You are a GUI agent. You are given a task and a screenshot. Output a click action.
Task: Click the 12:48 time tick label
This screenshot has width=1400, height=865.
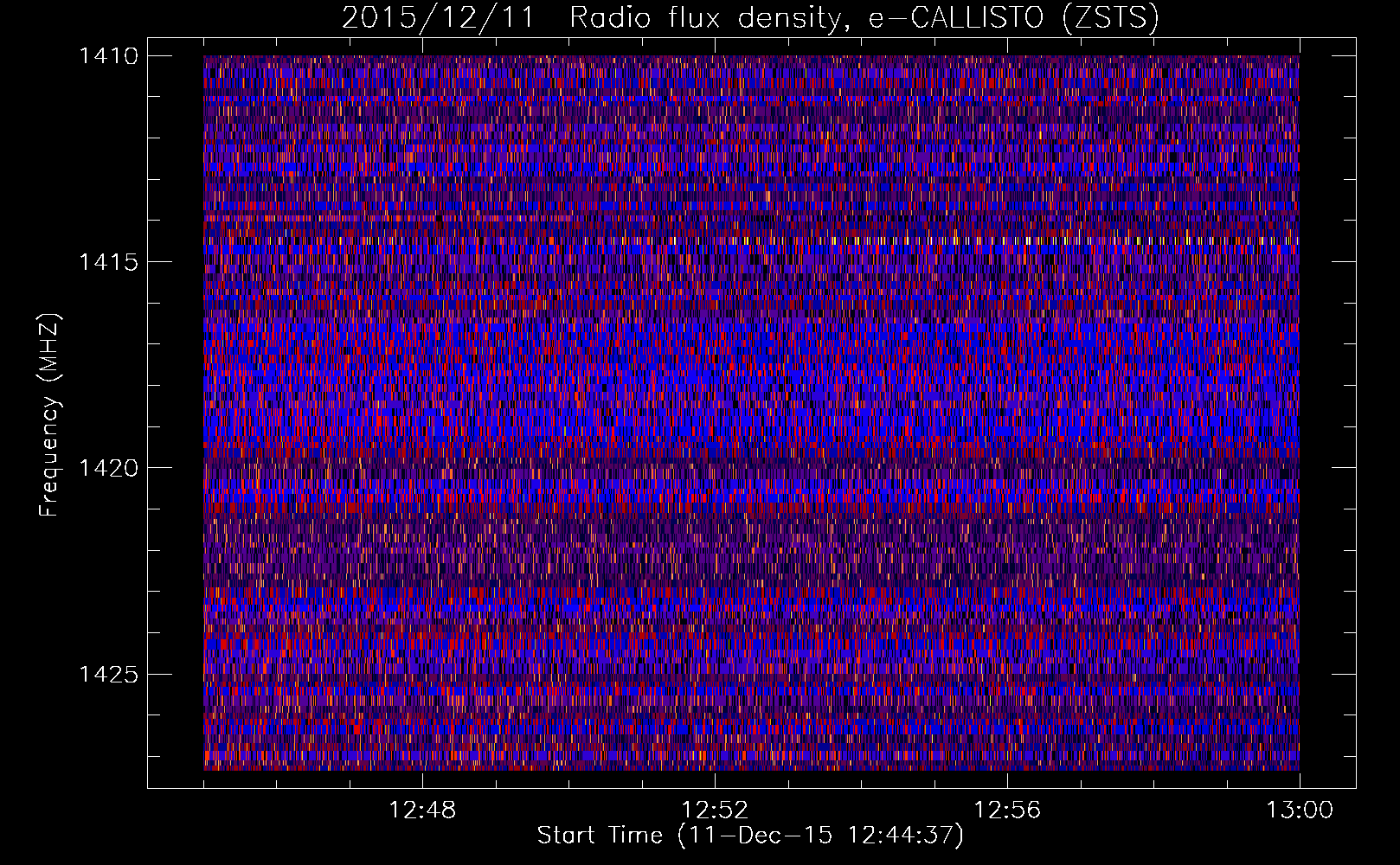[422, 811]
